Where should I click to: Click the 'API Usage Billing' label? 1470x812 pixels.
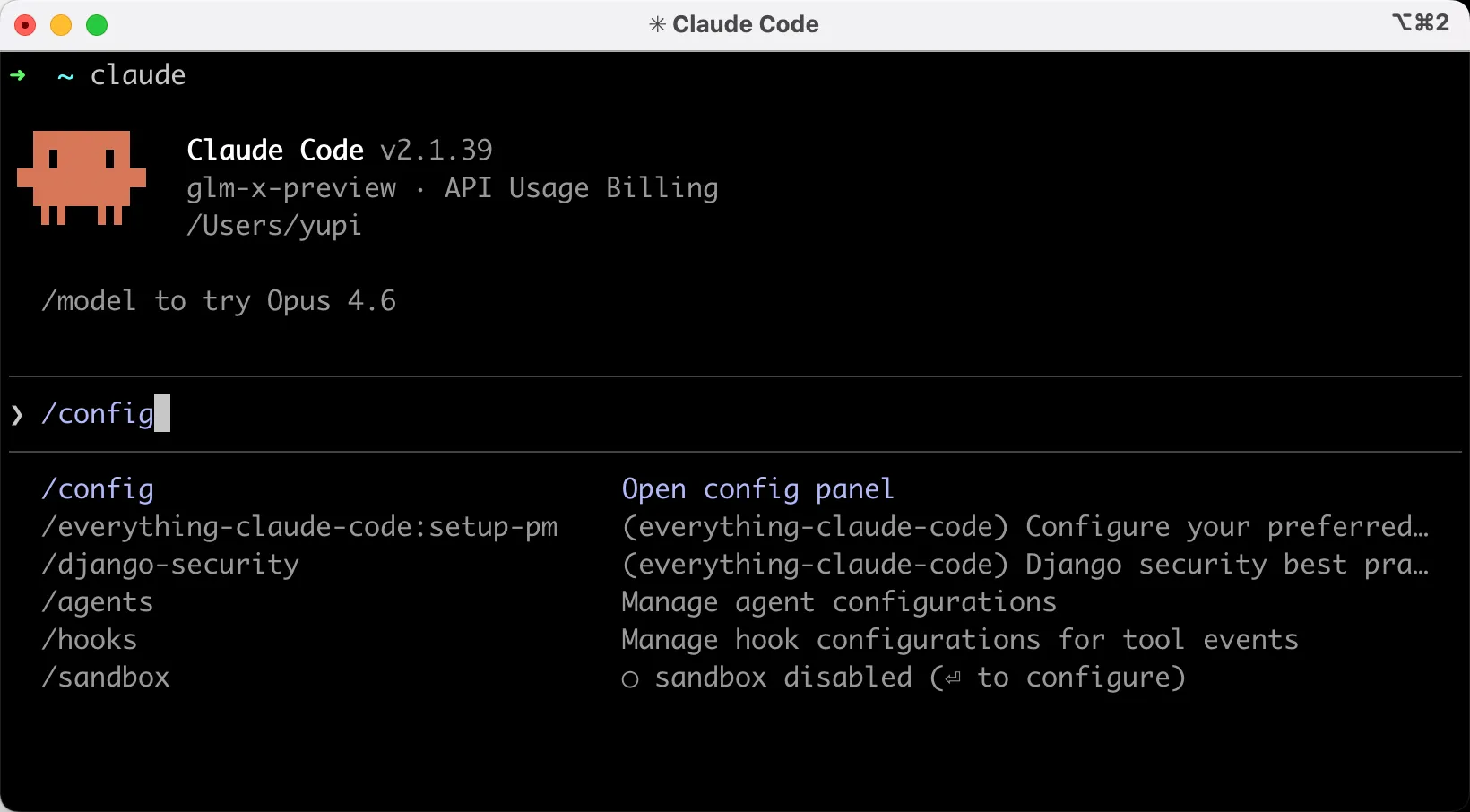tap(582, 188)
